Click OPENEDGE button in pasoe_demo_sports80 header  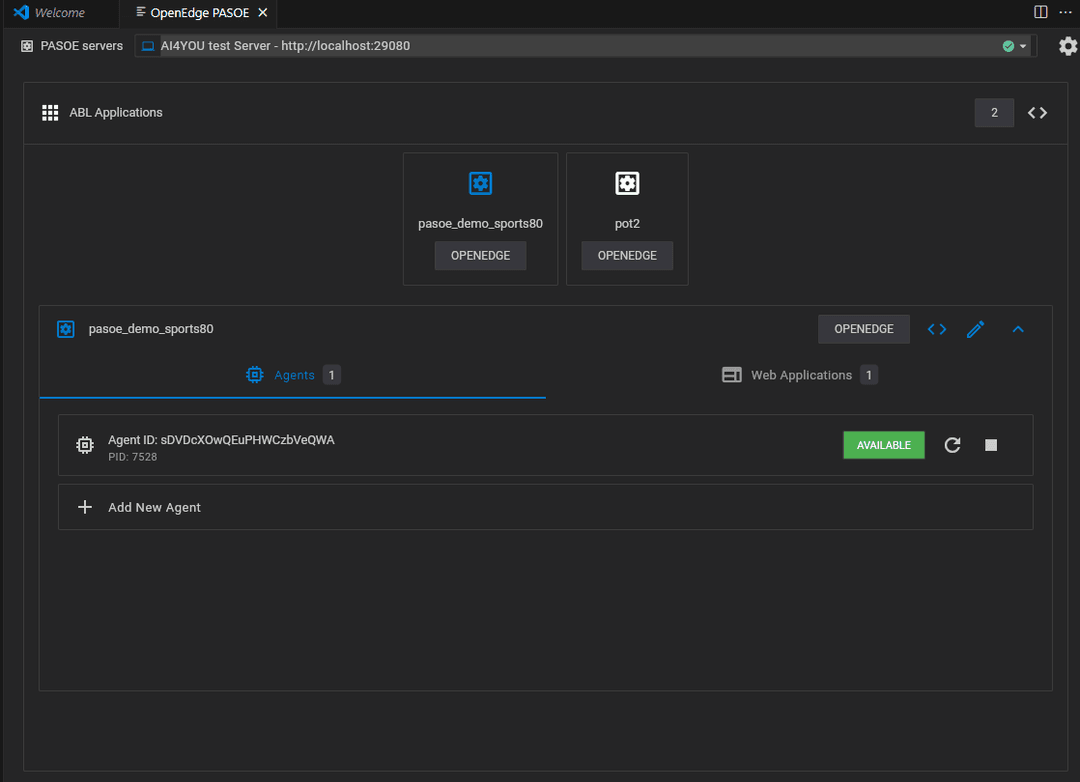(x=864, y=329)
